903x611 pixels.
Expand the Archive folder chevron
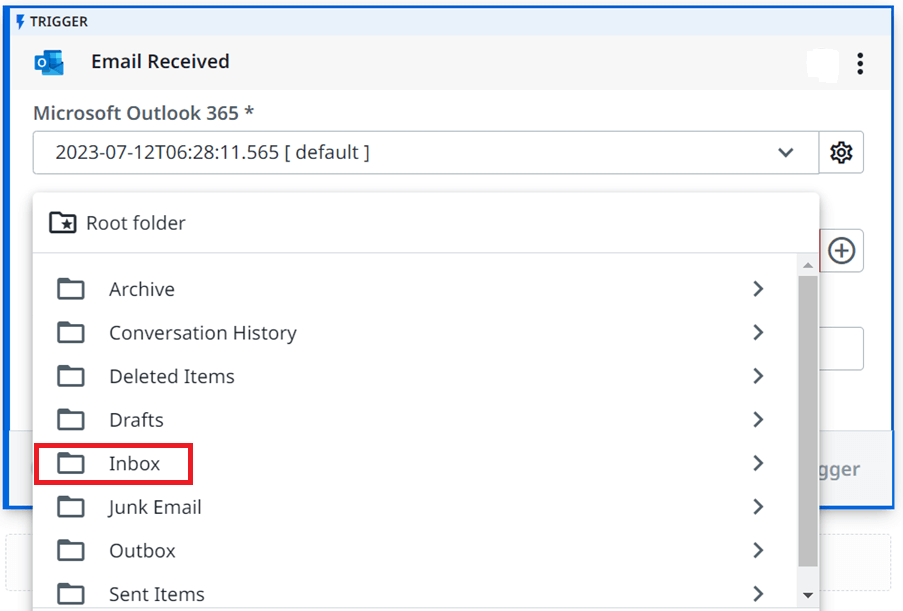tap(758, 289)
